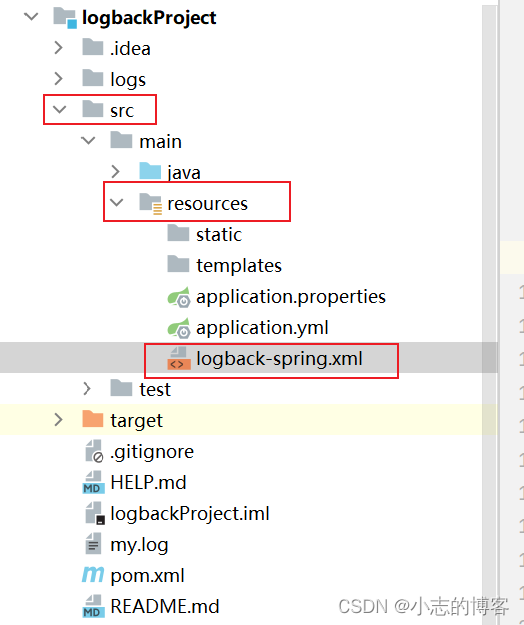Open application.yml file name
524x625 pixels.
[262, 328]
